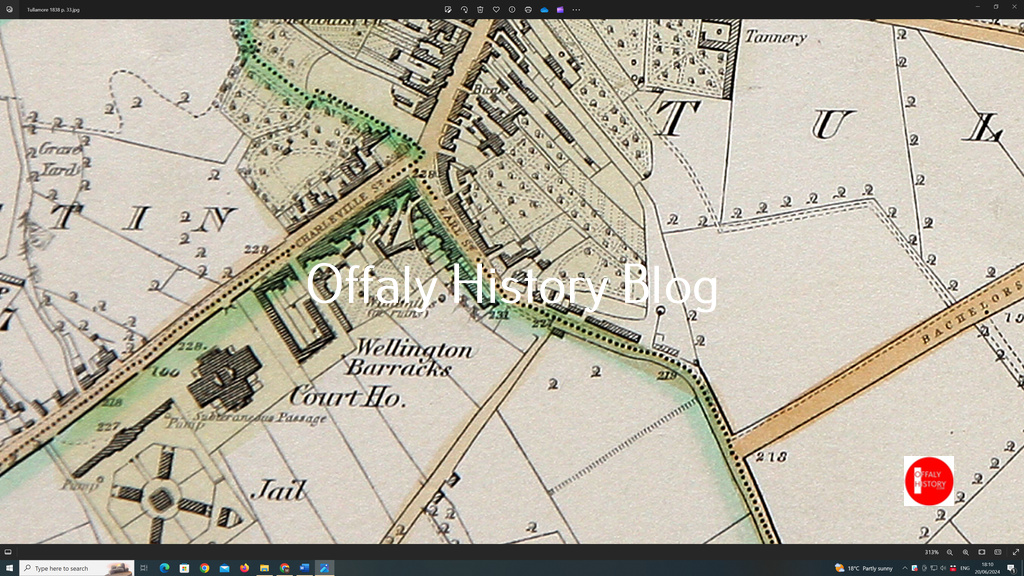The image size is (1024, 576).
Task: Toggle filmstrip view at bottom left
Action: (8, 552)
